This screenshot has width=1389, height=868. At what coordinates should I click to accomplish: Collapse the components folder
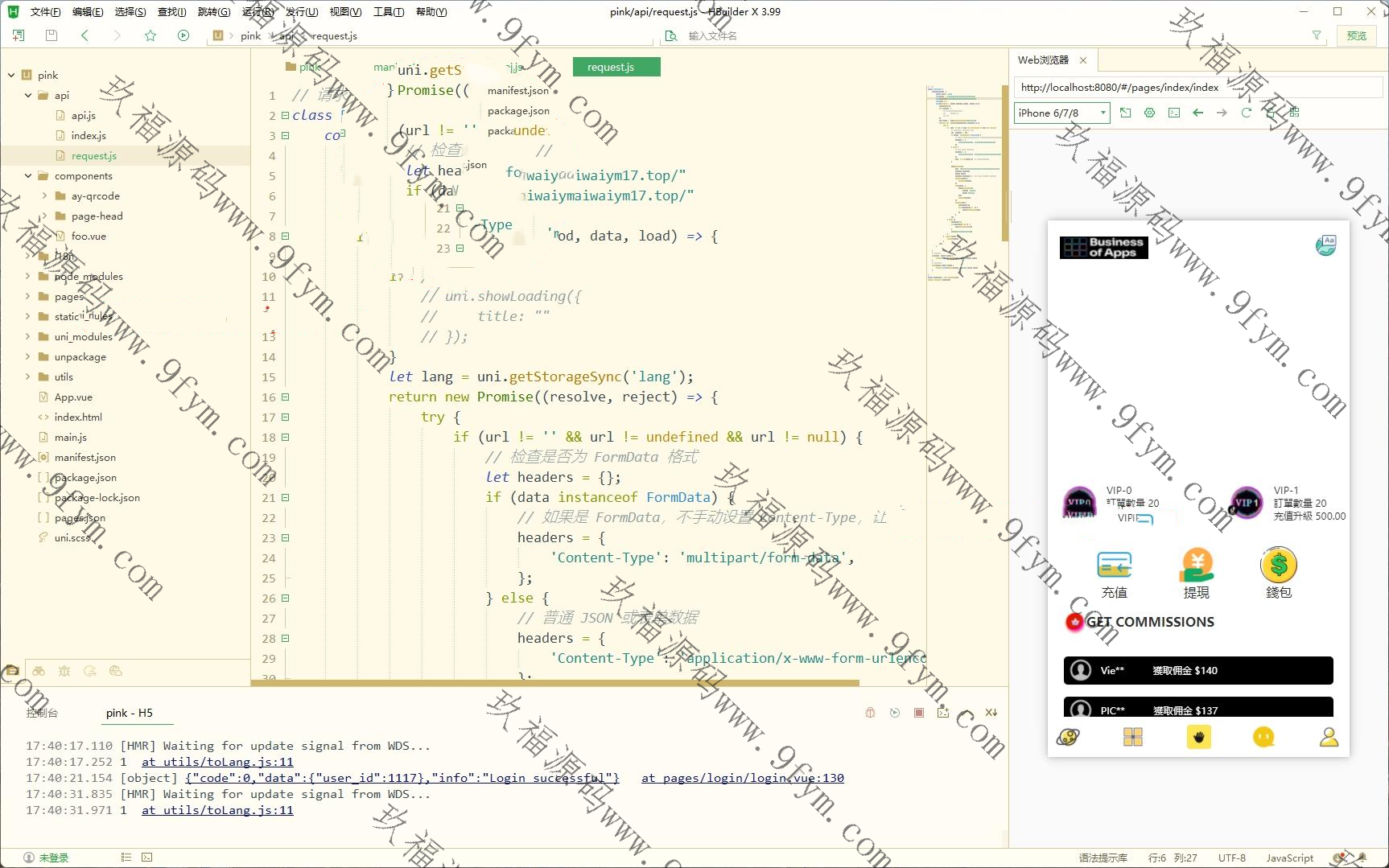(x=28, y=176)
